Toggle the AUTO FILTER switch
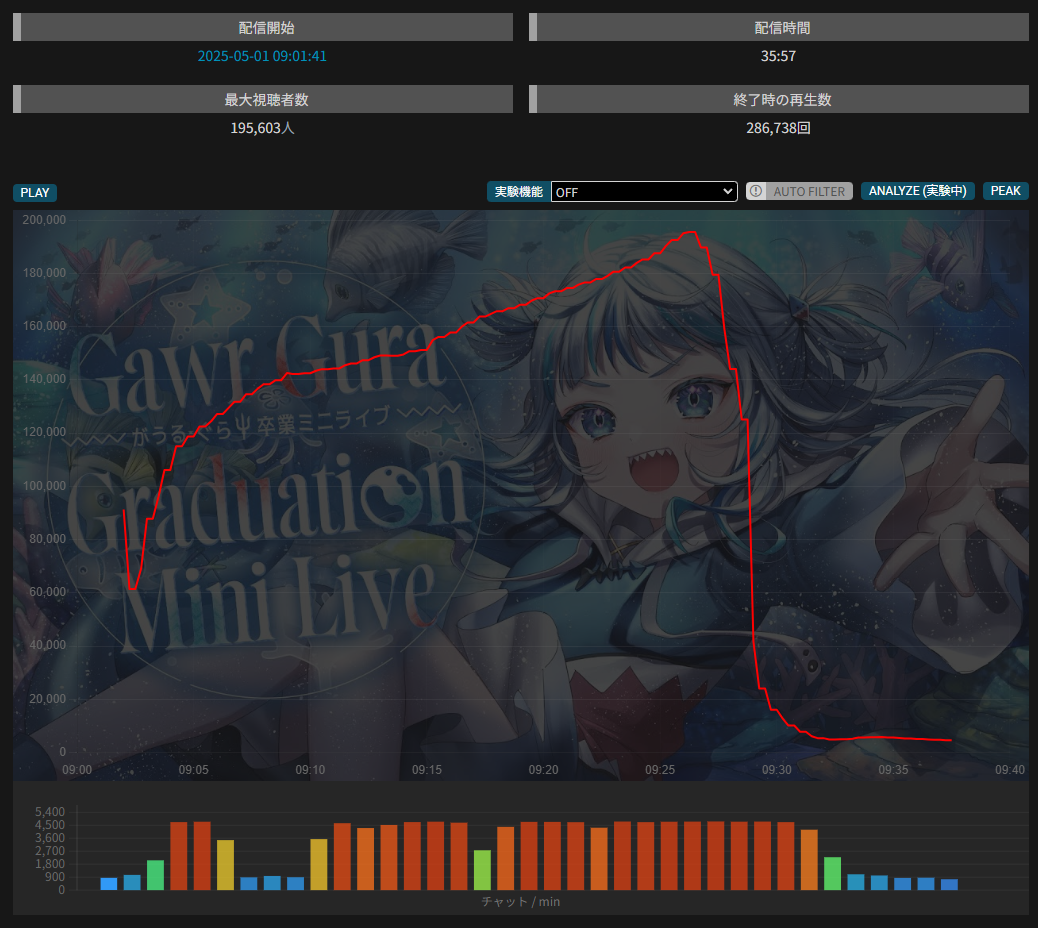 coord(799,191)
